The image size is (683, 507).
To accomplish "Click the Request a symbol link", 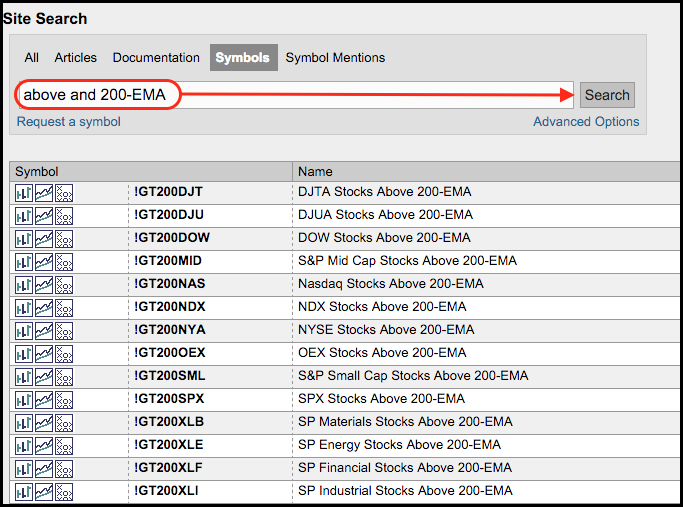I will 69,122.
